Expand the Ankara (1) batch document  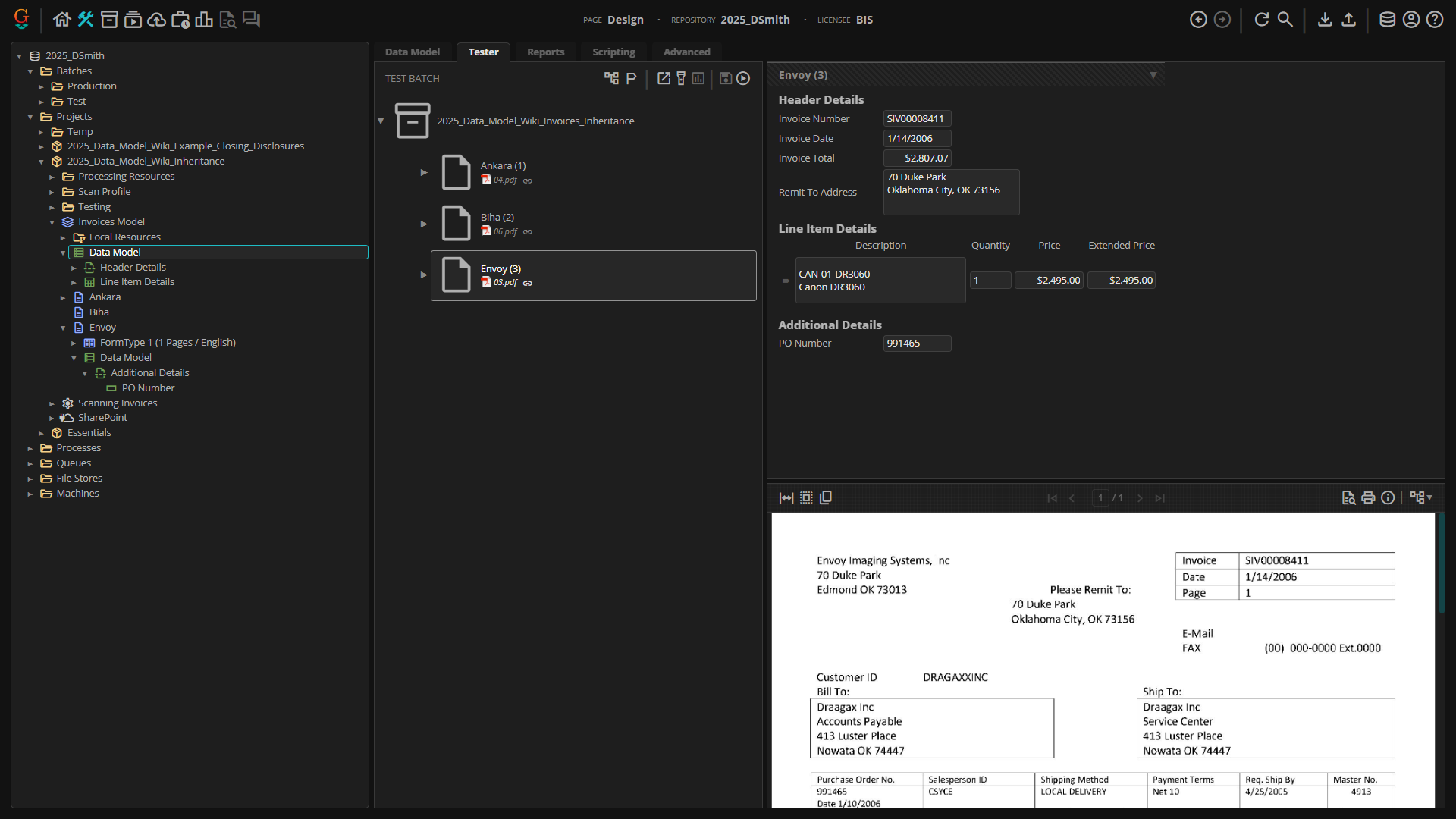(x=424, y=173)
